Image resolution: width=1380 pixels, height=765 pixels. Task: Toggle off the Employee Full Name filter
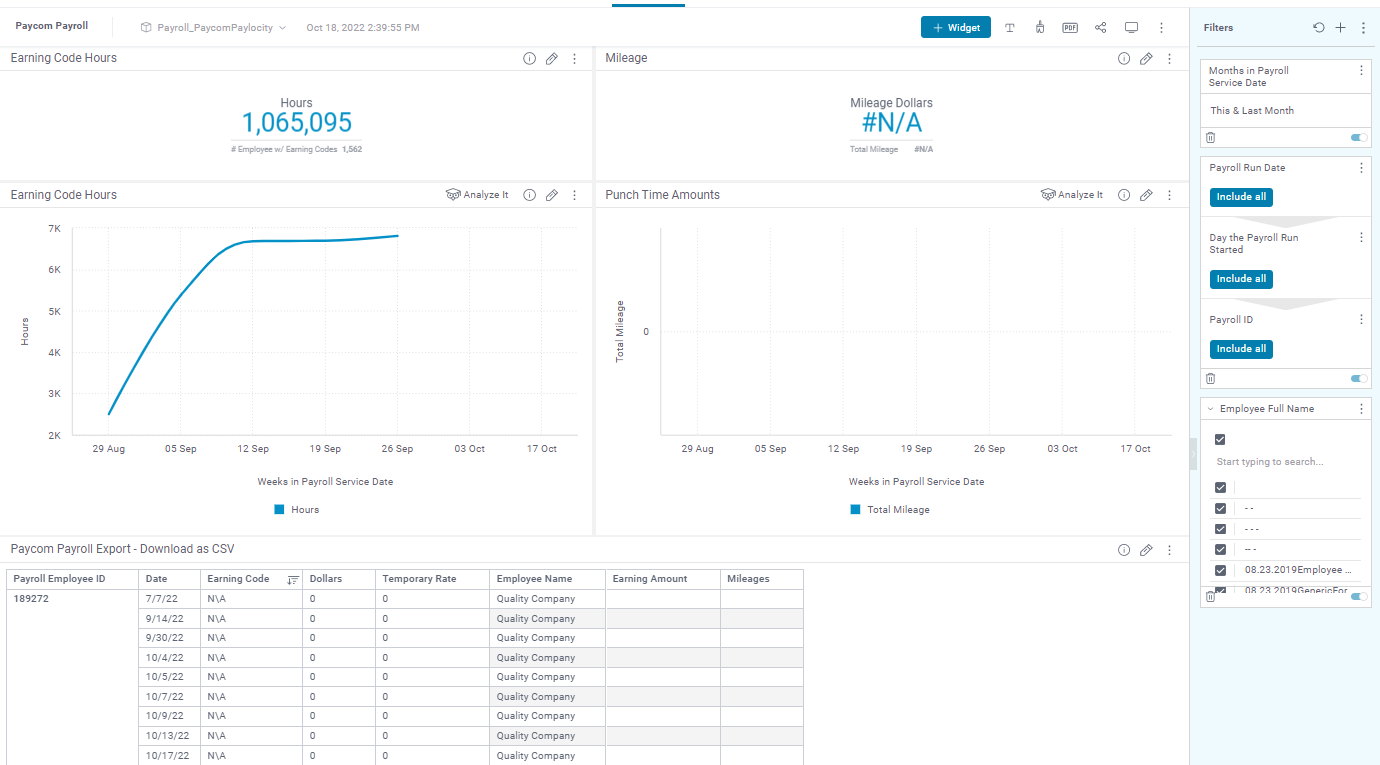(x=1359, y=596)
